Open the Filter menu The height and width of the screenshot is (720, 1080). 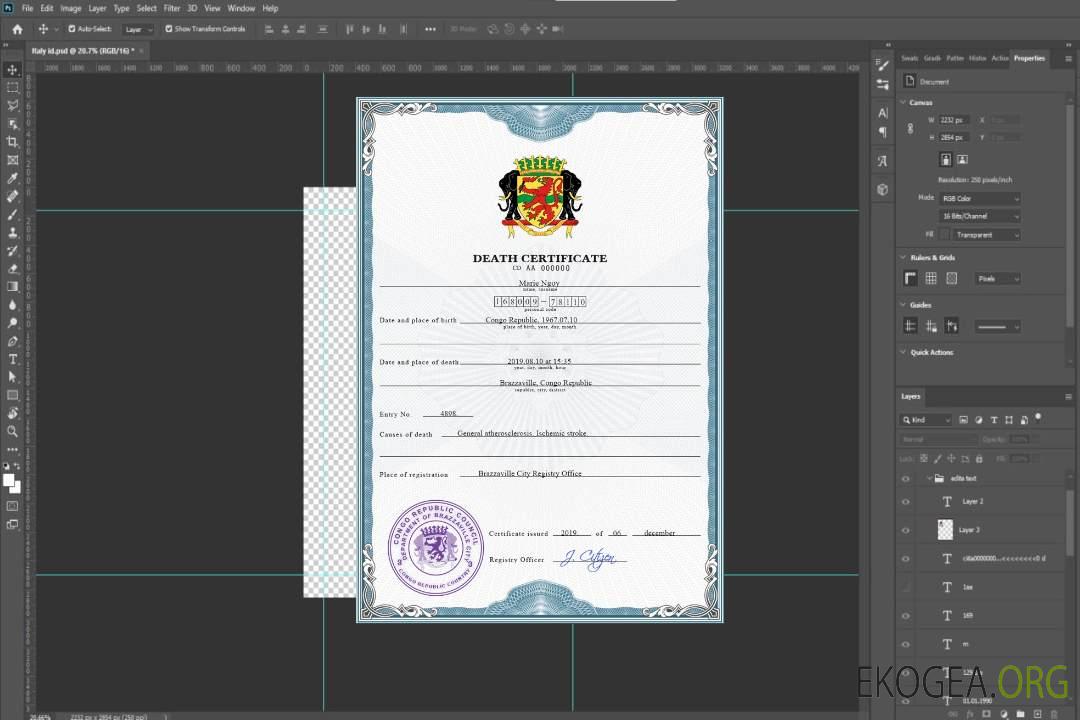(172, 8)
